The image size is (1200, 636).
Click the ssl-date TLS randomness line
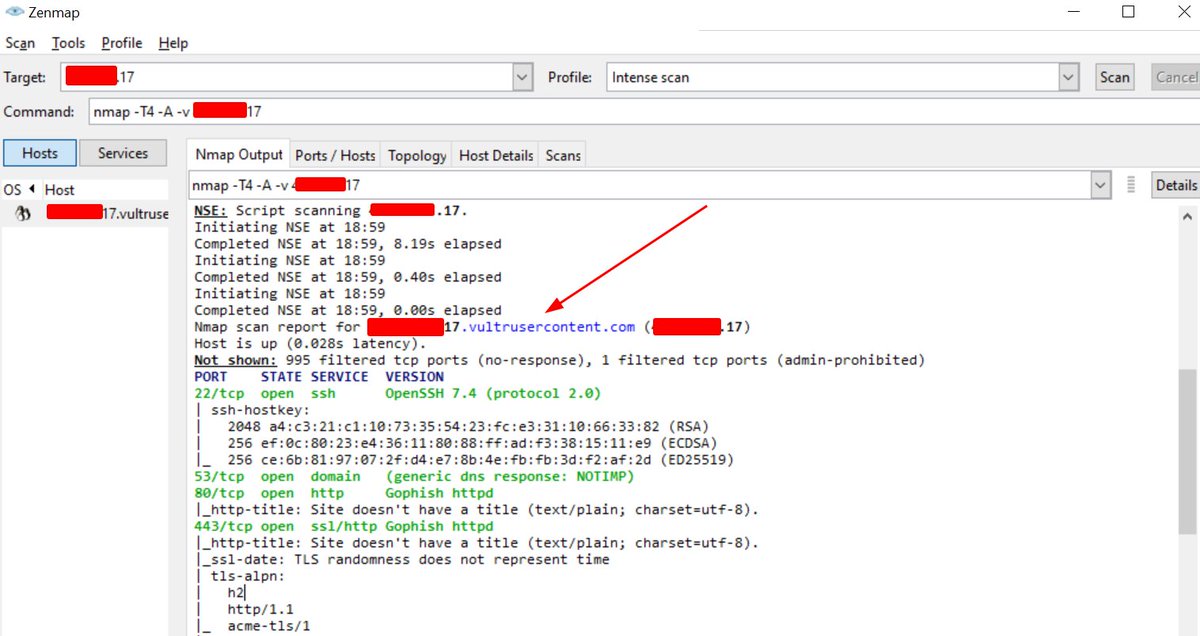click(401, 559)
